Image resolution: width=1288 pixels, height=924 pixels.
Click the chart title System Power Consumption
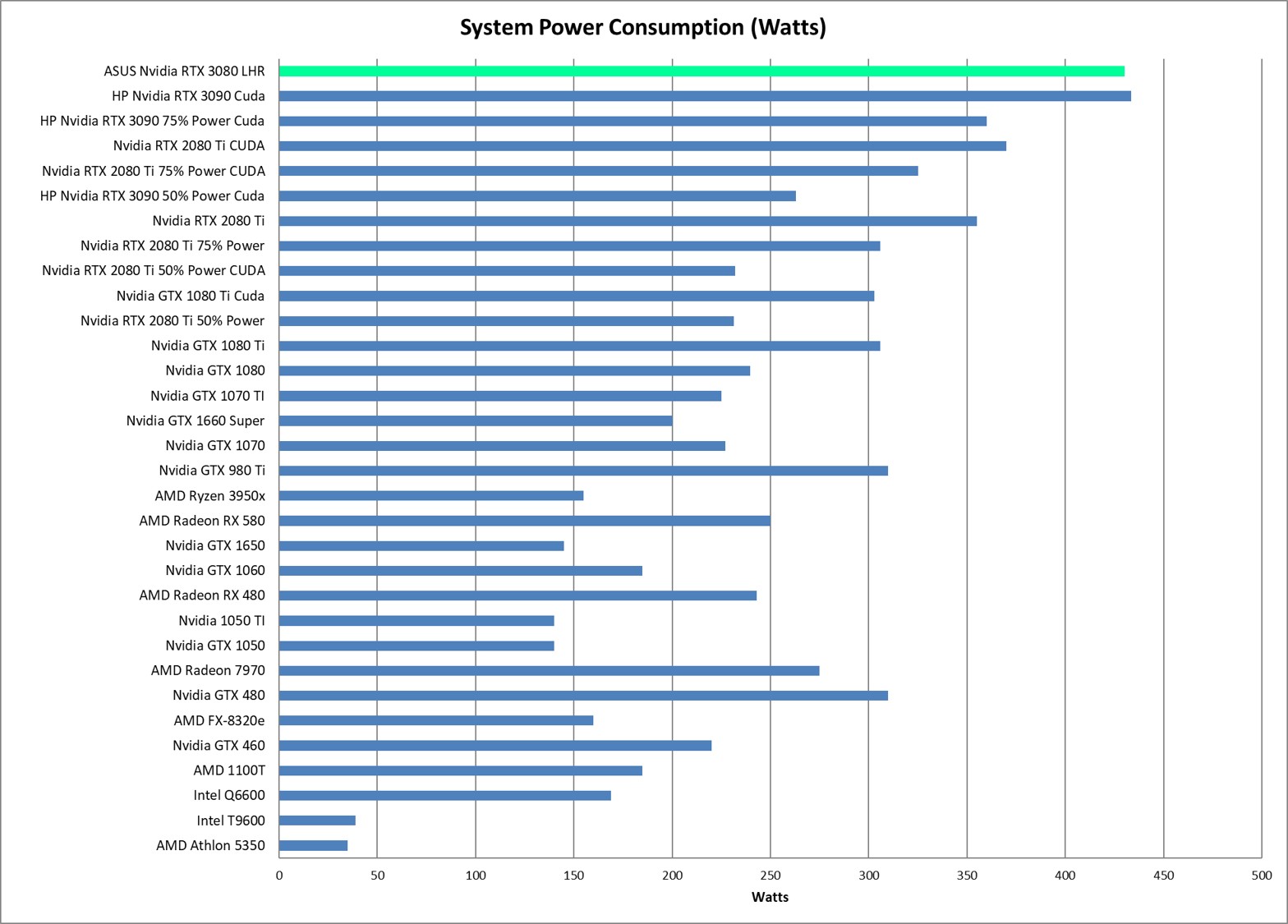(x=642, y=27)
